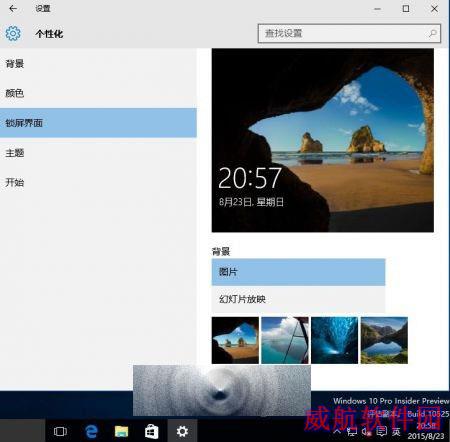Launch Microsoft Edge from the taskbar
The width and height of the screenshot is (450, 442).
pos(91,431)
